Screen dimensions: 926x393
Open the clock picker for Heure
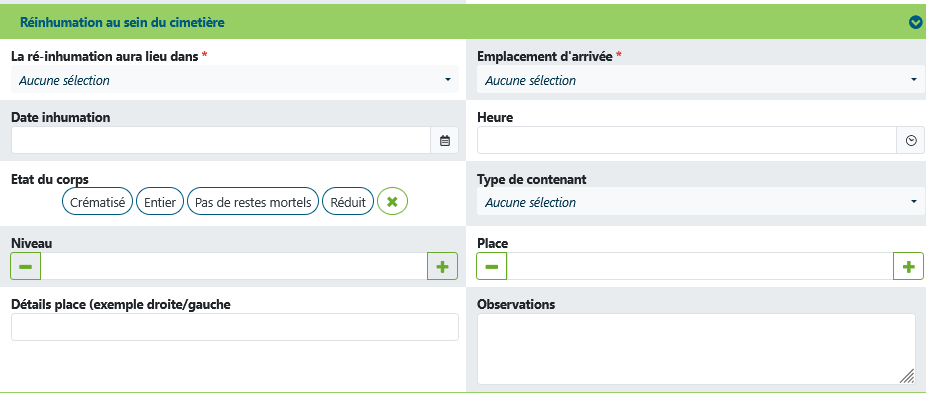911,141
